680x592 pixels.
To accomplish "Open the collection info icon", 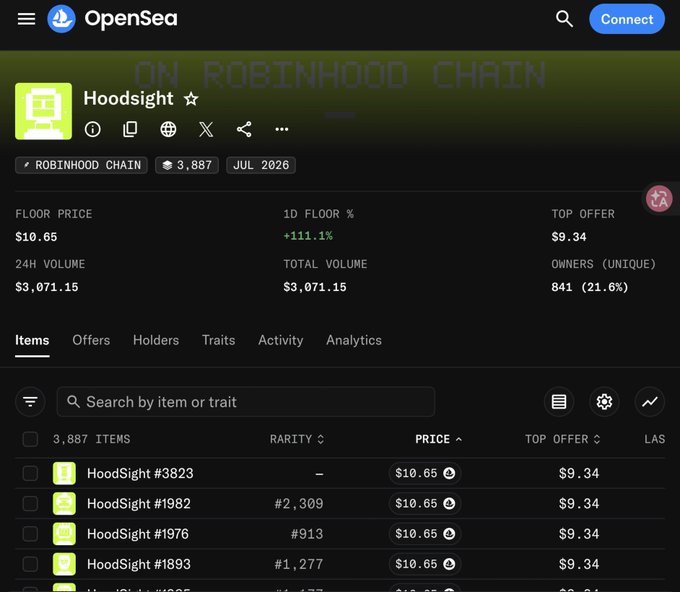I will [92, 129].
